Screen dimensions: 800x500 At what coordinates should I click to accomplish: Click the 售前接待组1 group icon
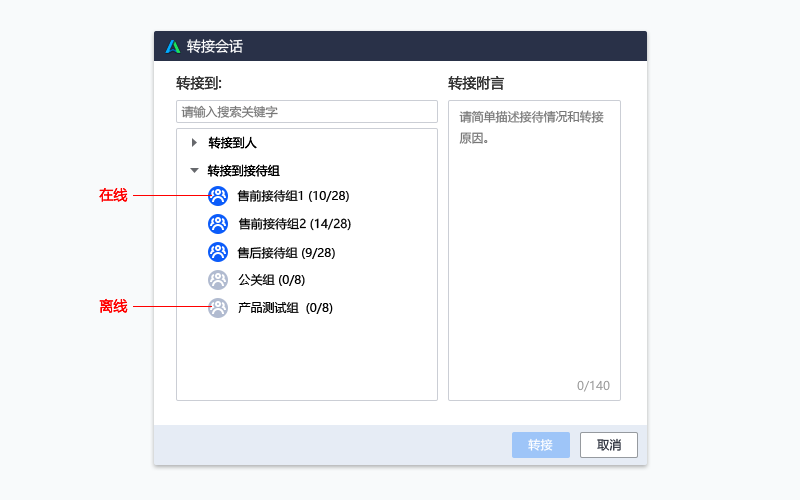point(218,195)
